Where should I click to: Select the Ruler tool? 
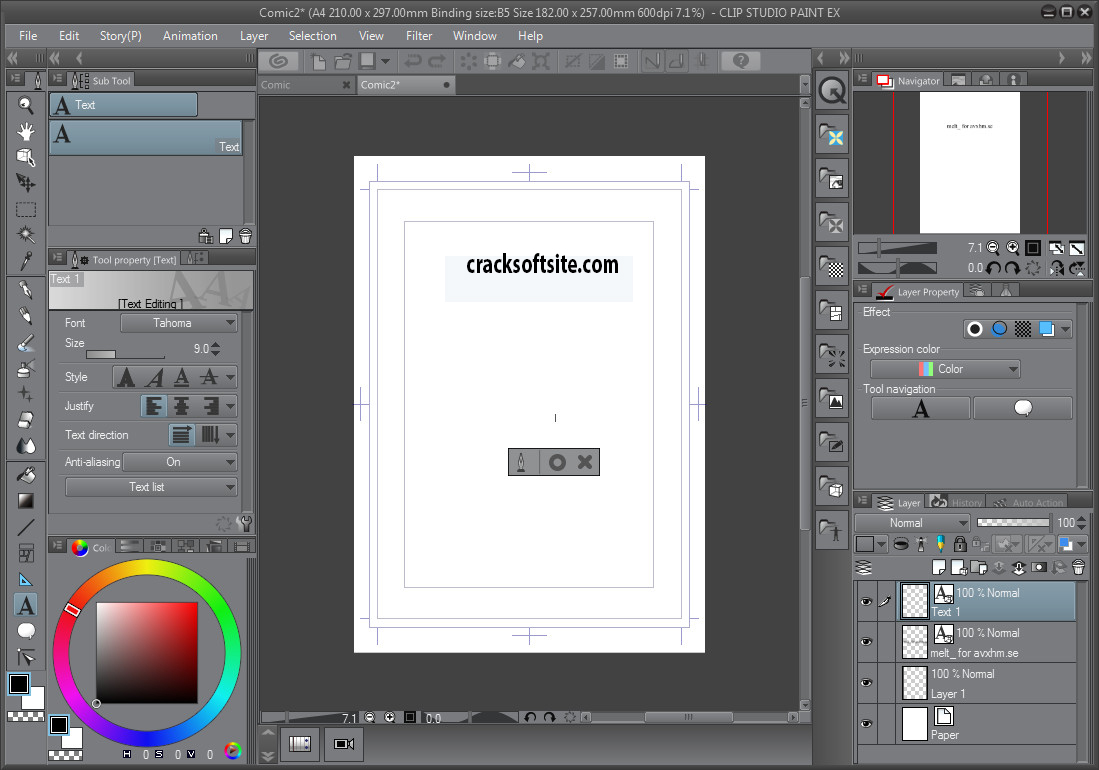click(26, 579)
